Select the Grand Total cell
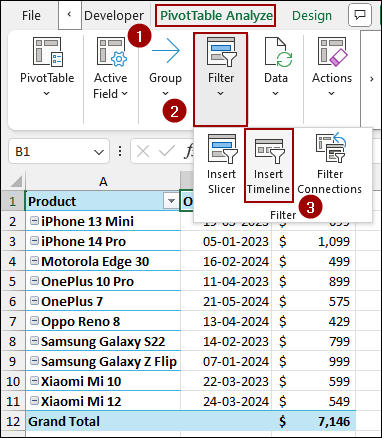 (103, 421)
